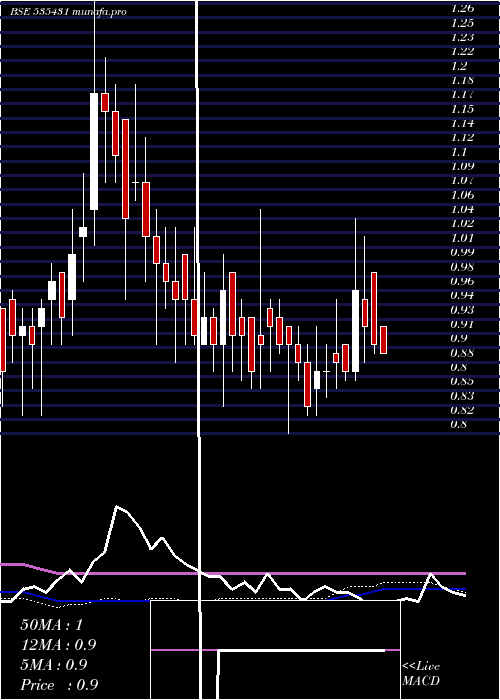Click the 0.96 price axis label
The width and height of the screenshot is (500, 700).
tap(462, 281)
